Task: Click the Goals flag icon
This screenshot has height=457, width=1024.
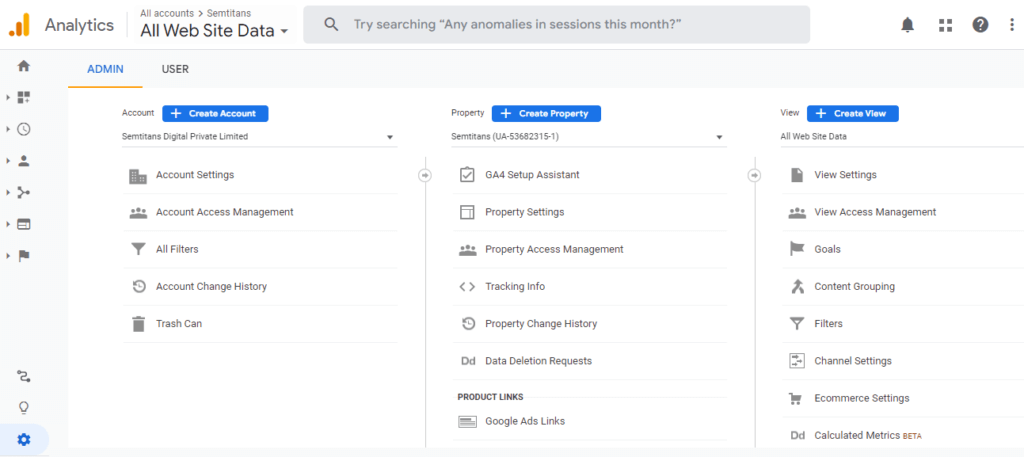Action: pos(797,249)
